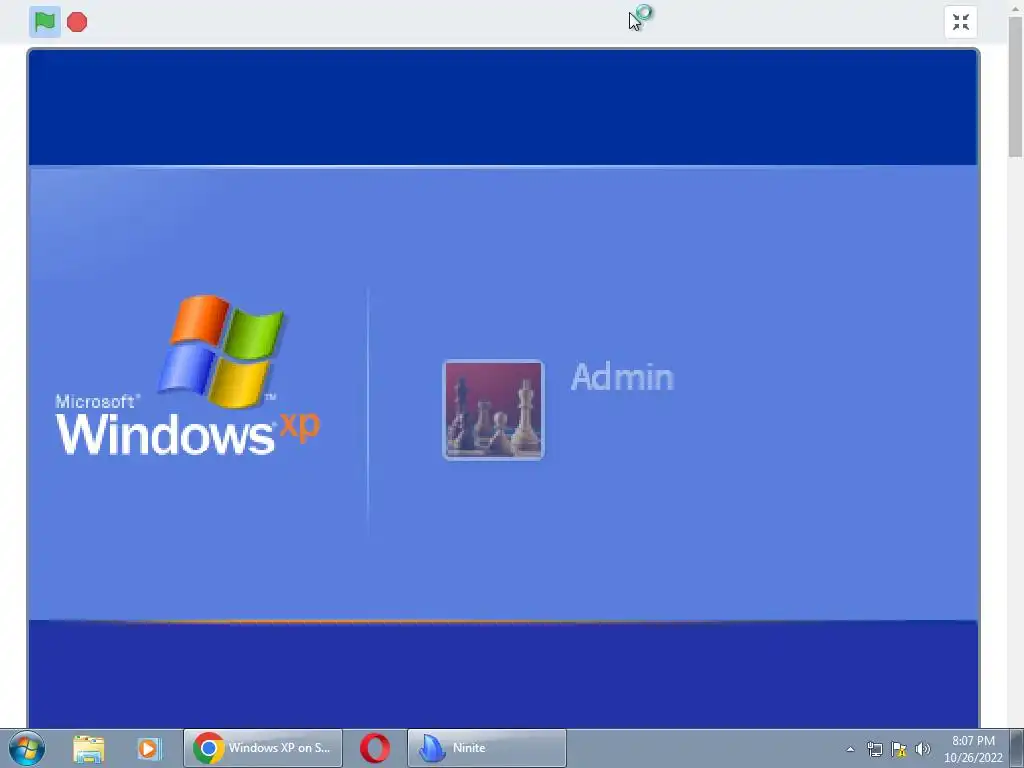Show hidden tray icons arrow
Image resolution: width=1024 pixels, height=768 pixels.
850,749
